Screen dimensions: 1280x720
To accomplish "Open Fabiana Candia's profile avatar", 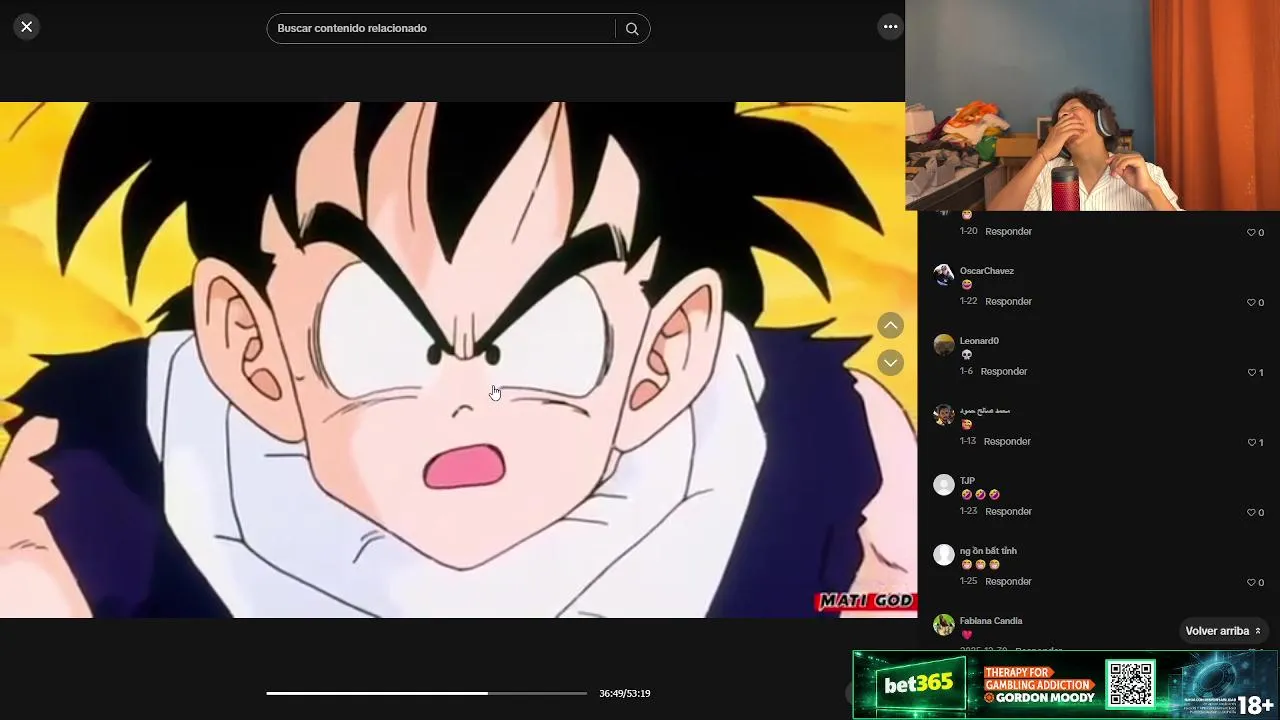I will (x=944, y=625).
